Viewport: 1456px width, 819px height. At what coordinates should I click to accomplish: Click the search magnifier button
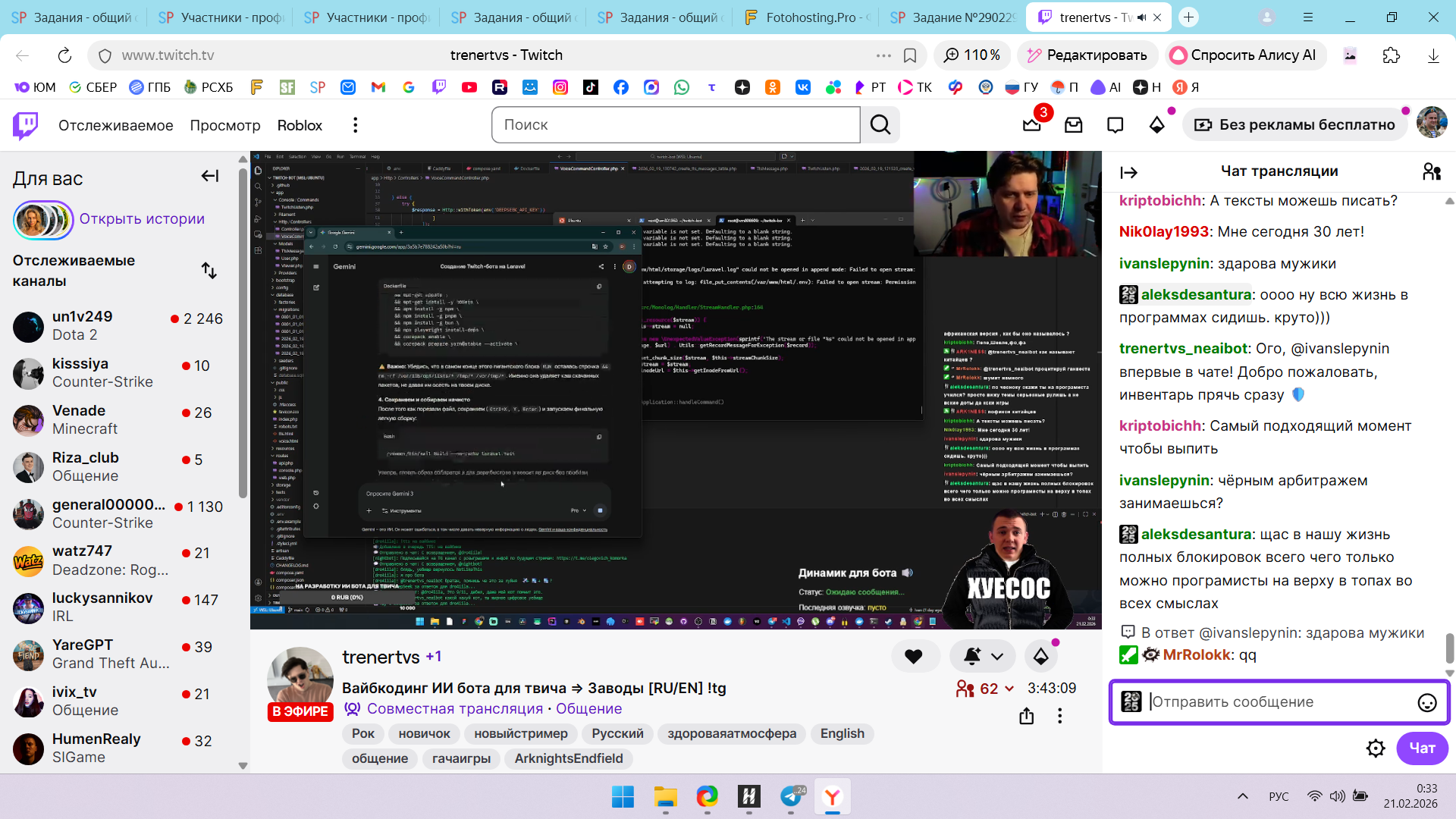pyautogui.click(x=880, y=125)
